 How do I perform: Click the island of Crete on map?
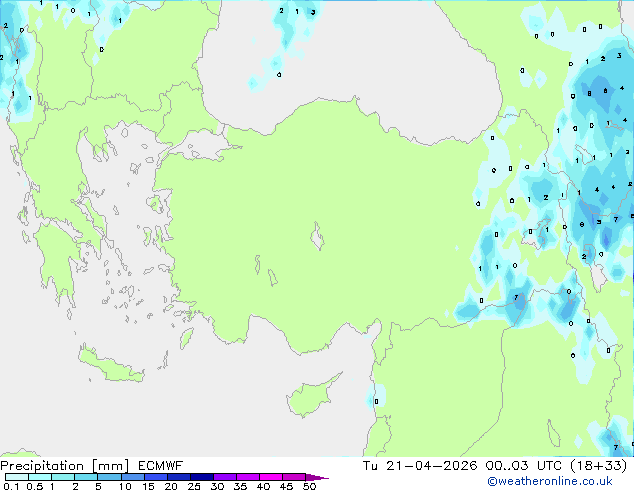(x=110, y=366)
